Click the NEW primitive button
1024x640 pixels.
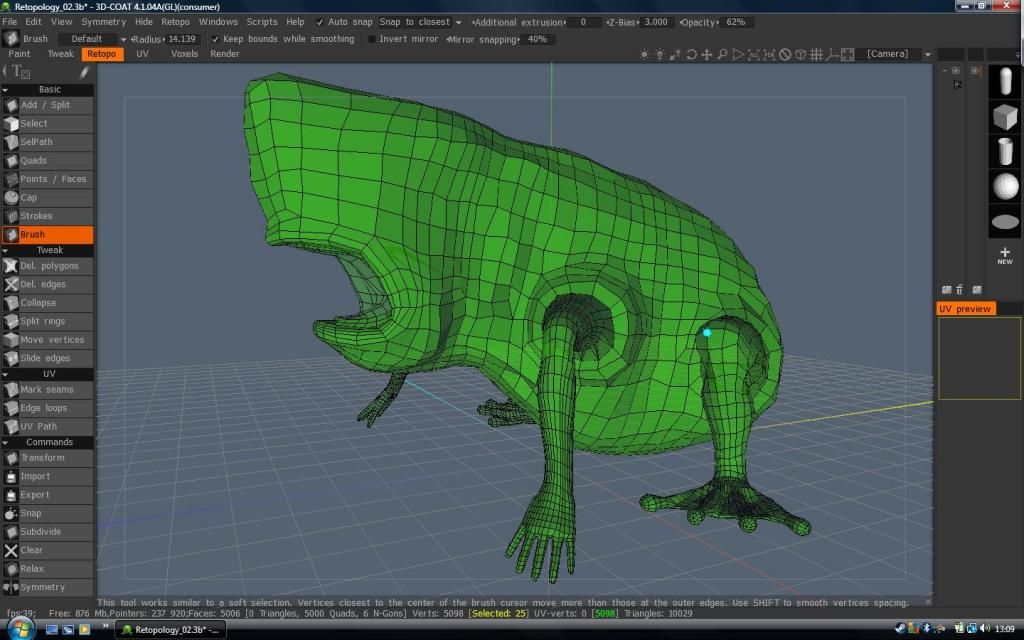(1005, 256)
